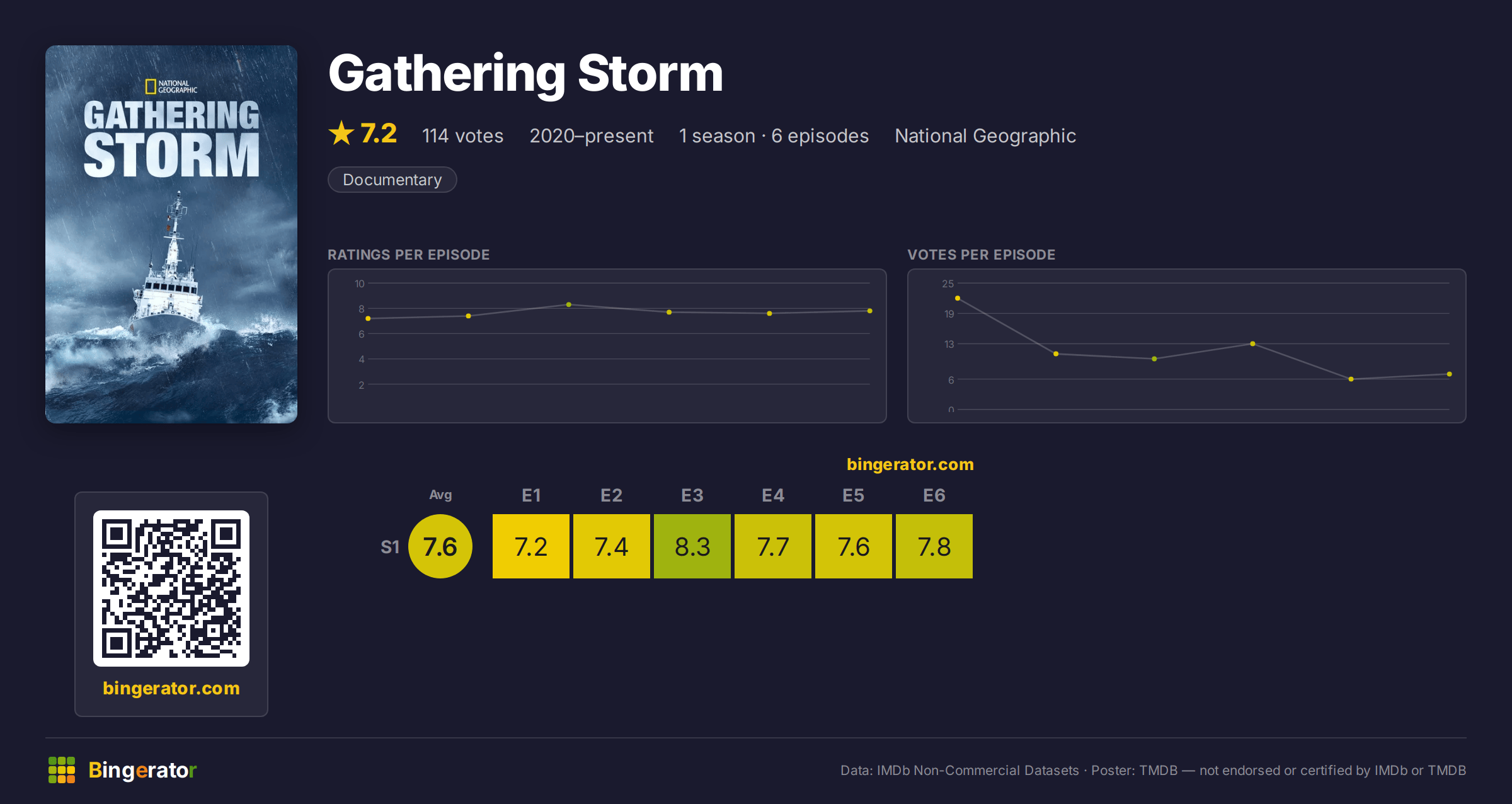
Task: Click the first data point in votes chart
Action: (958, 298)
